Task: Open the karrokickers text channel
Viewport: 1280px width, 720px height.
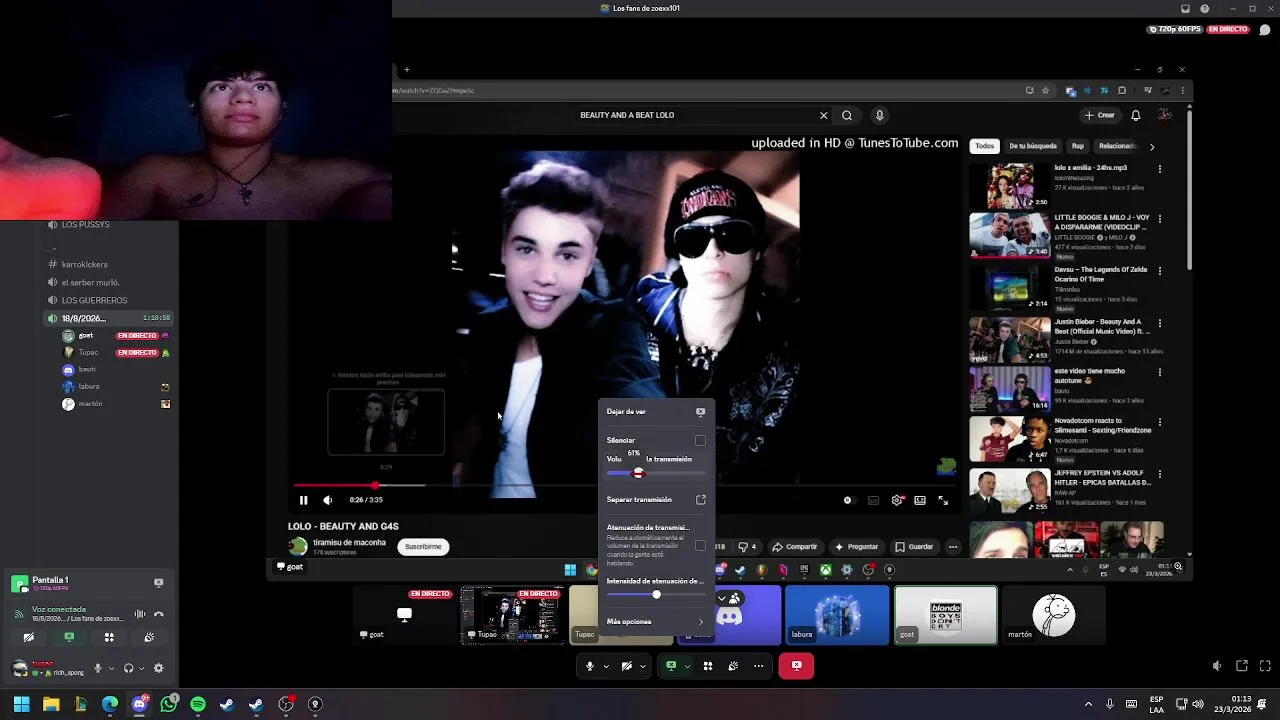Action: point(84,265)
